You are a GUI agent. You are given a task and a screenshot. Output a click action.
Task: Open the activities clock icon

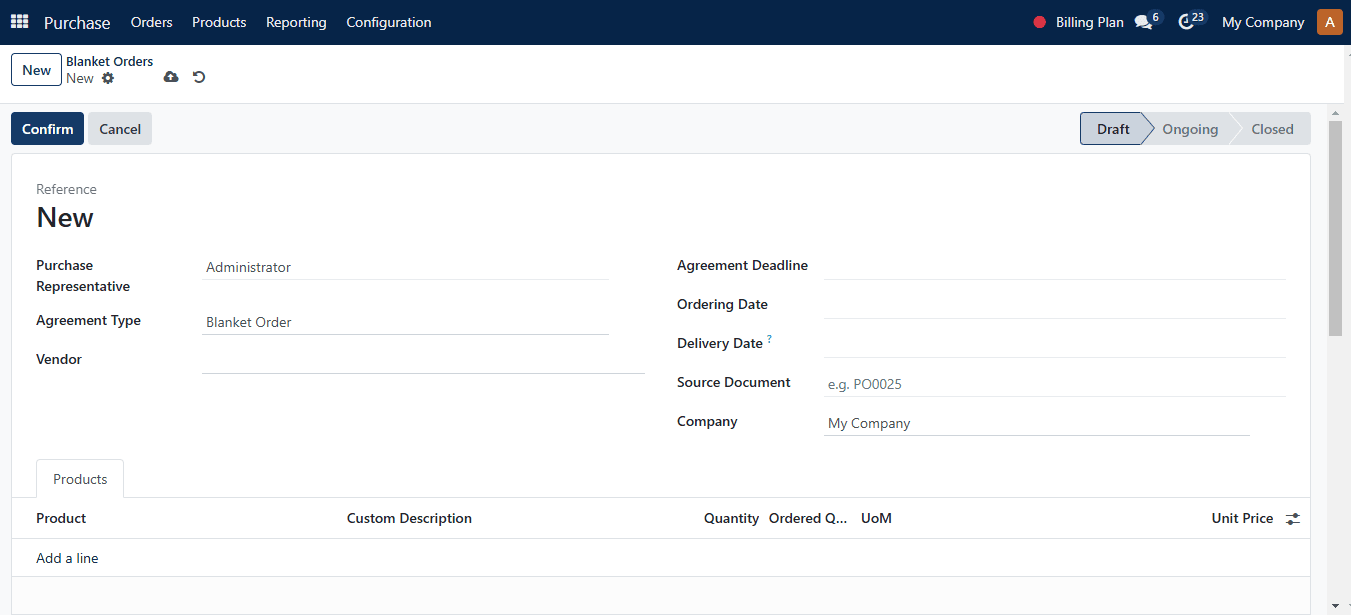[x=1187, y=22]
